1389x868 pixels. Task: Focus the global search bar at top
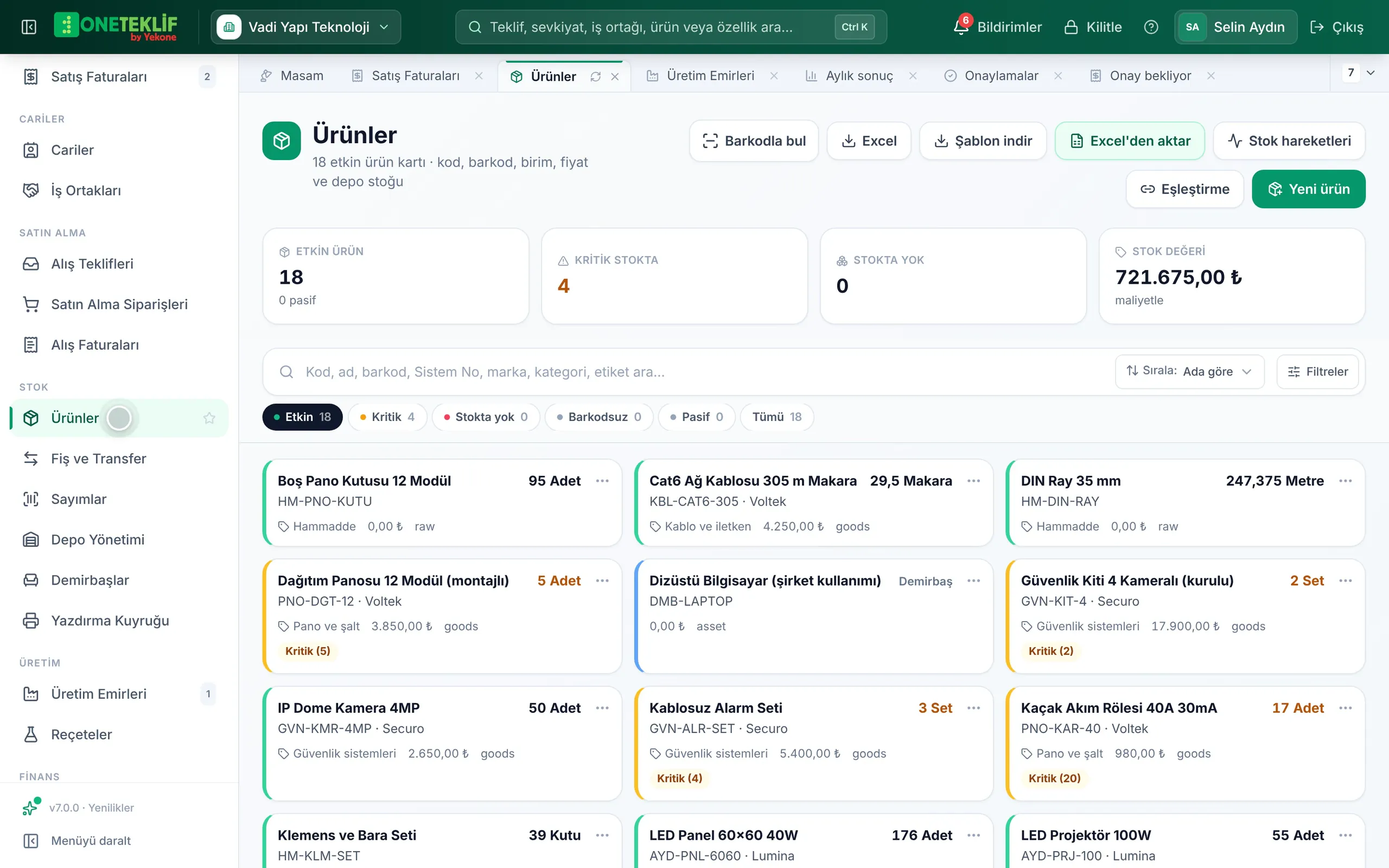point(671,27)
